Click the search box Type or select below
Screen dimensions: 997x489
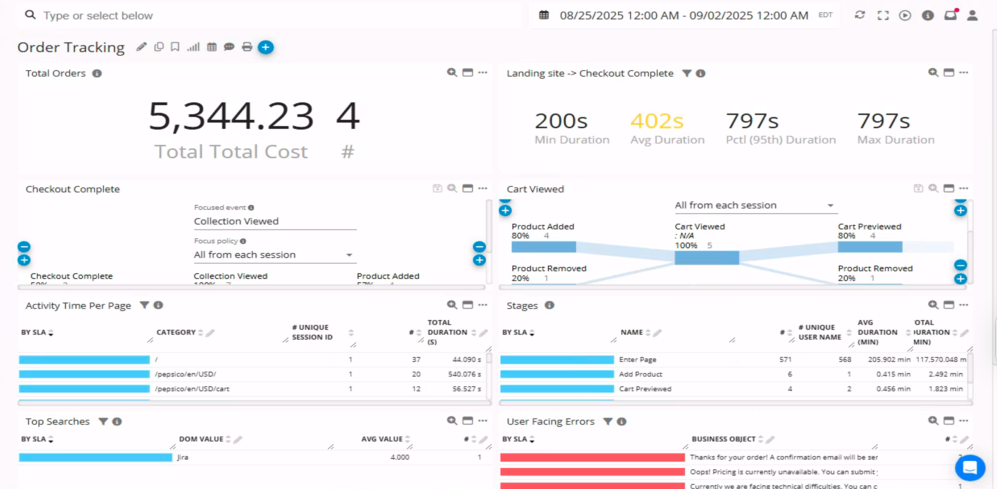(270, 15)
